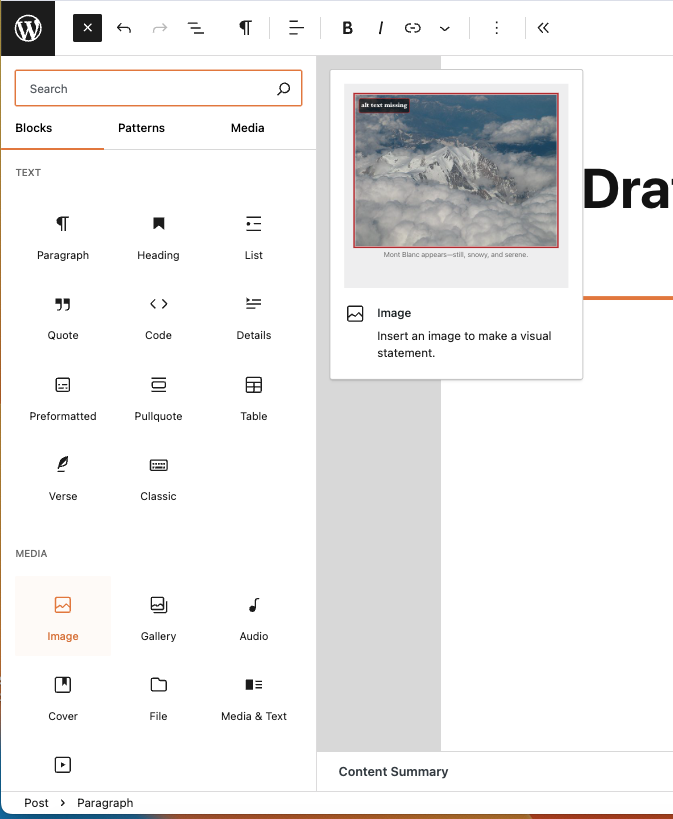673x819 pixels.
Task: Click the block Search field
Action: (x=150, y=89)
